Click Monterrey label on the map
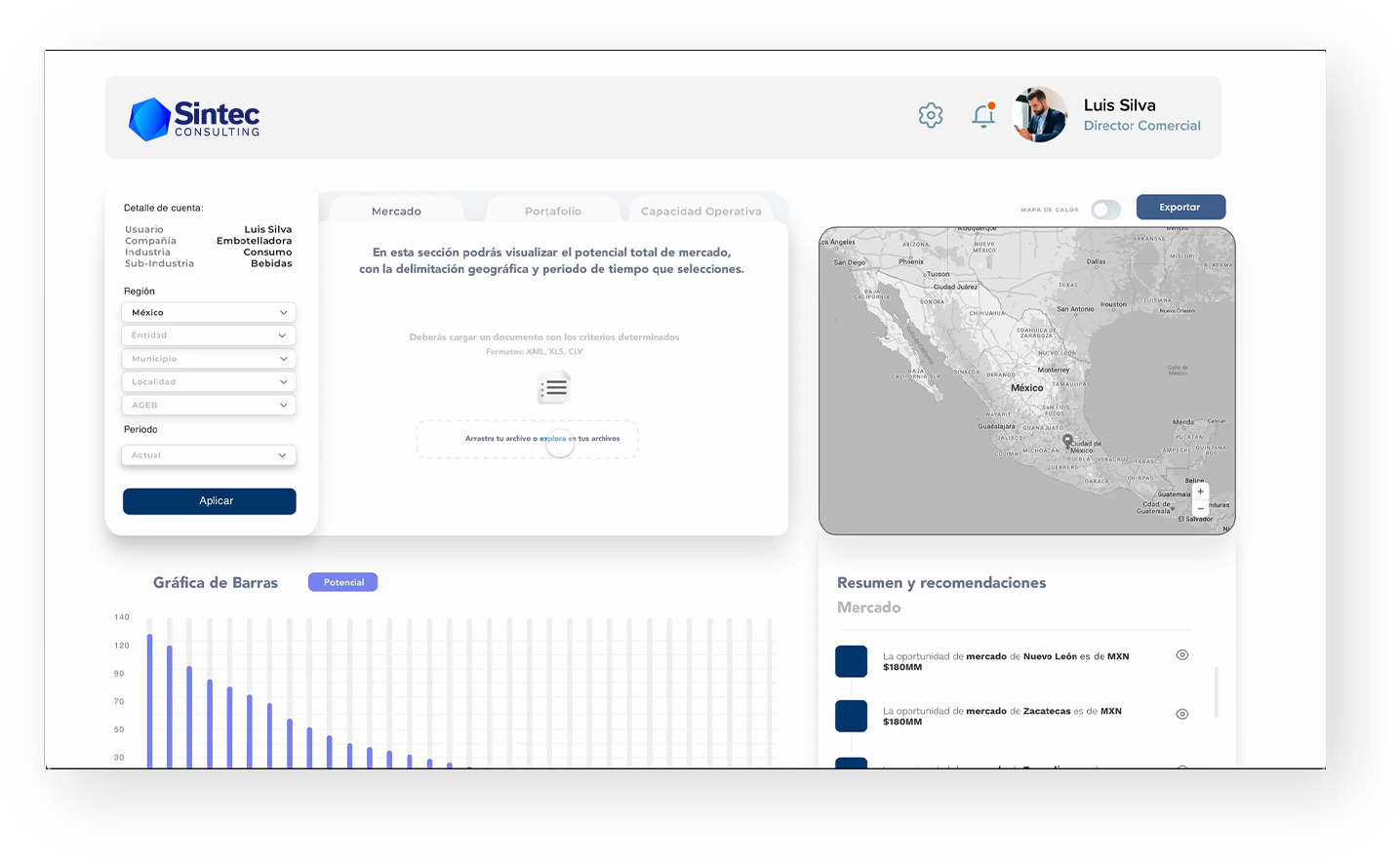Image resolution: width=1400 pixels, height=863 pixels. (1054, 370)
